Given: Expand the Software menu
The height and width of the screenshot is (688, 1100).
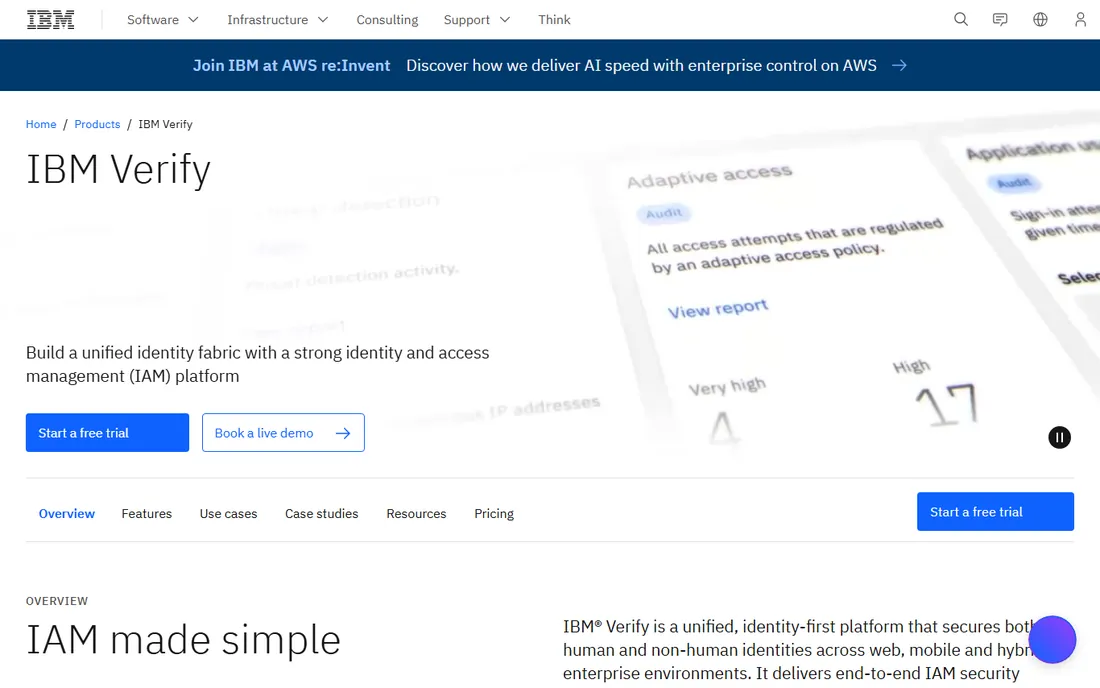Looking at the screenshot, I should tap(163, 20).
